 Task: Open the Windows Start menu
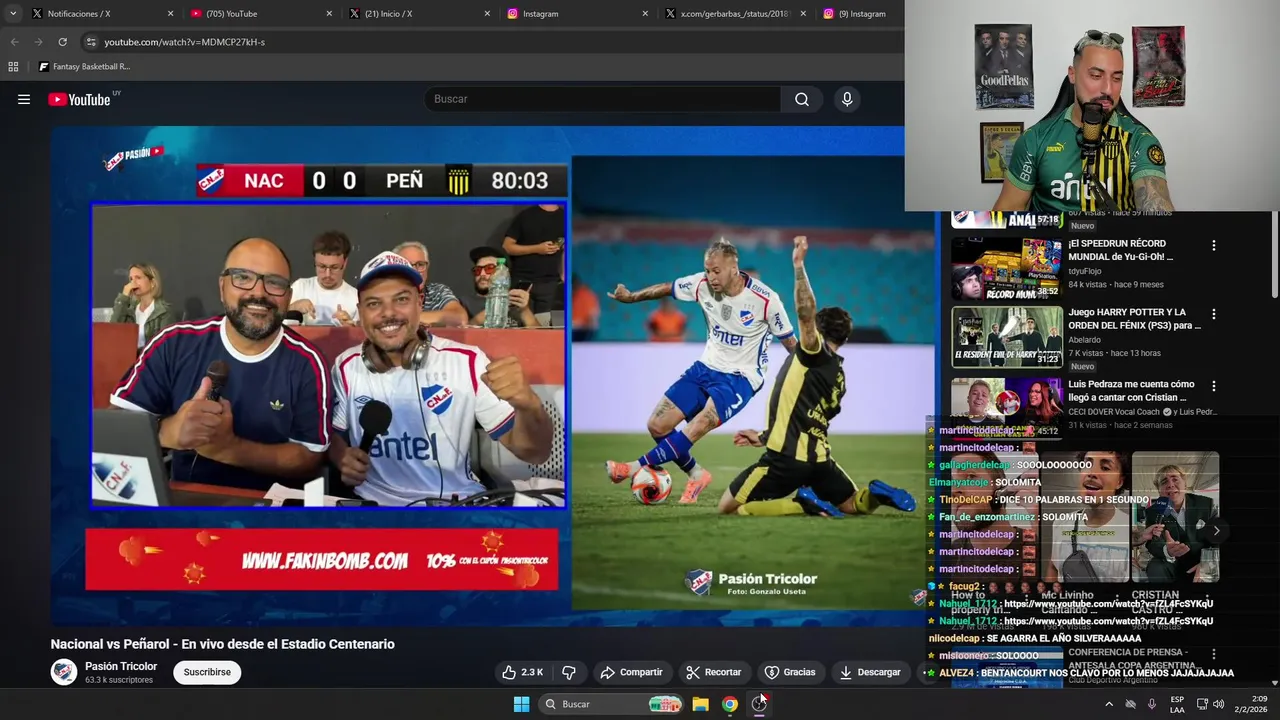click(x=521, y=704)
